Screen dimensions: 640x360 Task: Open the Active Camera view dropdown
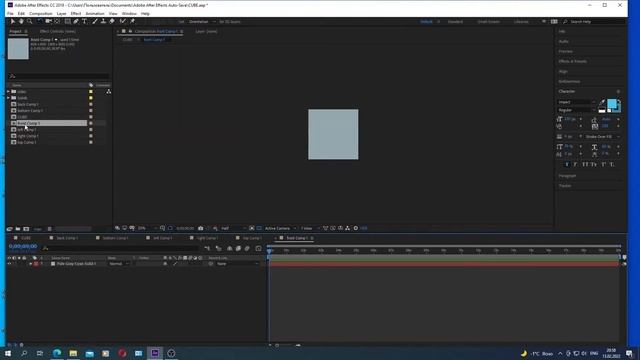(x=280, y=228)
